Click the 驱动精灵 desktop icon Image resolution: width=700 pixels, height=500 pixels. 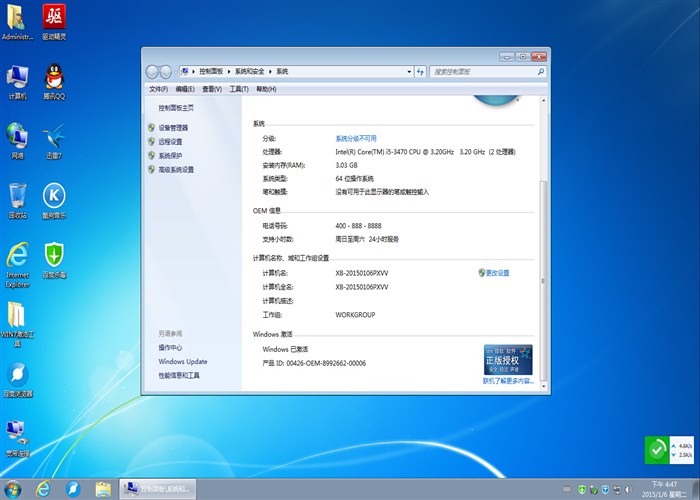click(54, 20)
